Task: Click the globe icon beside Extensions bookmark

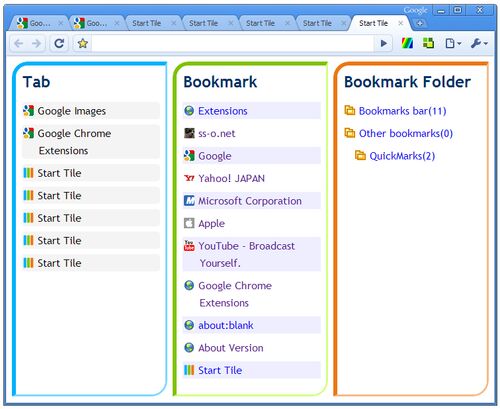Action: pyautogui.click(x=189, y=111)
